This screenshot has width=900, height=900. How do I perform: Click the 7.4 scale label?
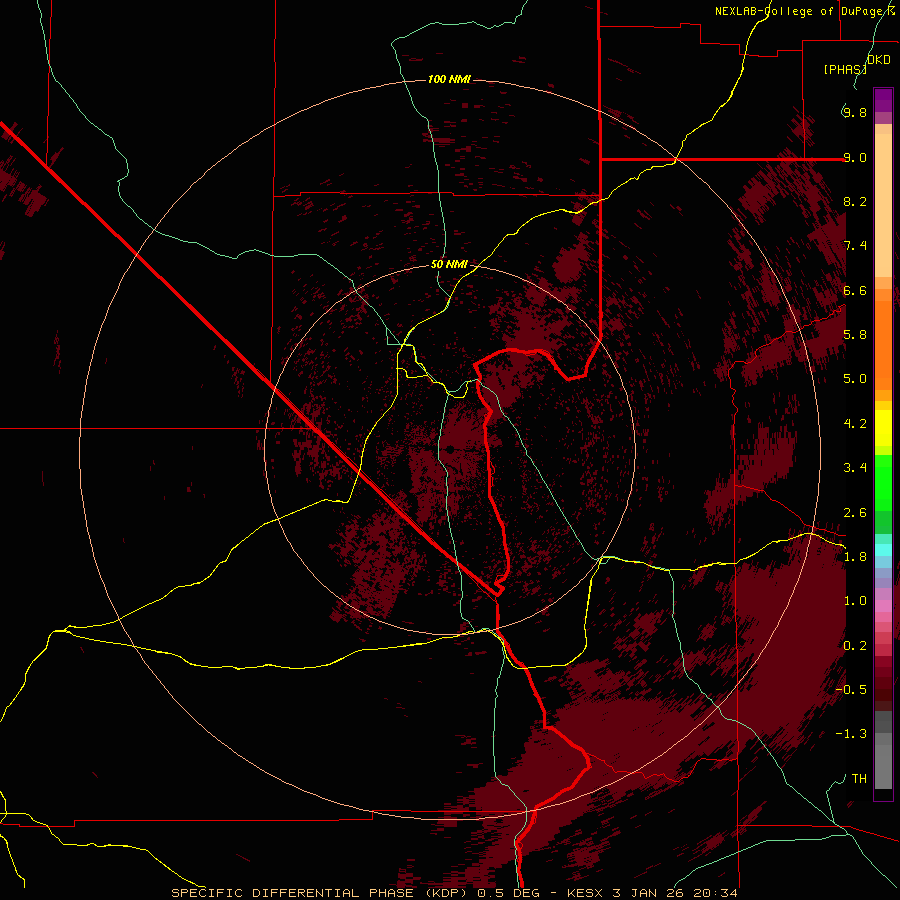point(854,246)
